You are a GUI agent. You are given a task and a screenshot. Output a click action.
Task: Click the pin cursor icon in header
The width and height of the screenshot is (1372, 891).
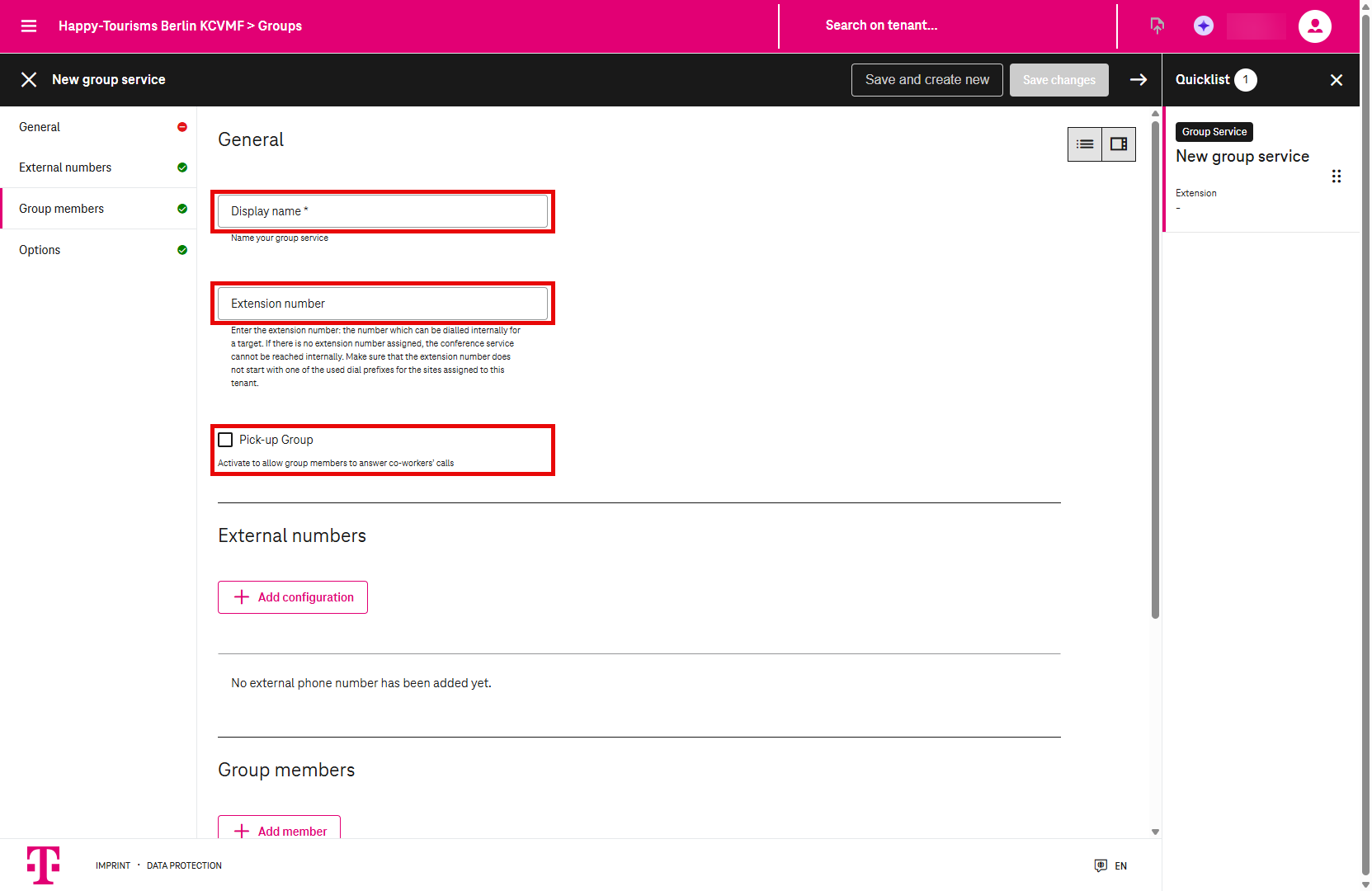(1157, 26)
